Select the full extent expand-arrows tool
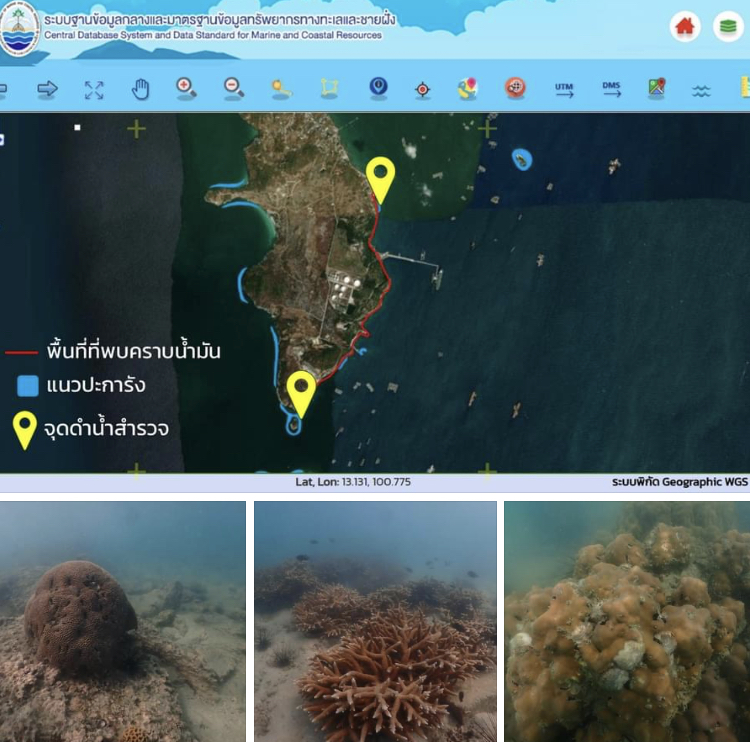Image resolution: width=750 pixels, height=742 pixels. point(94,90)
